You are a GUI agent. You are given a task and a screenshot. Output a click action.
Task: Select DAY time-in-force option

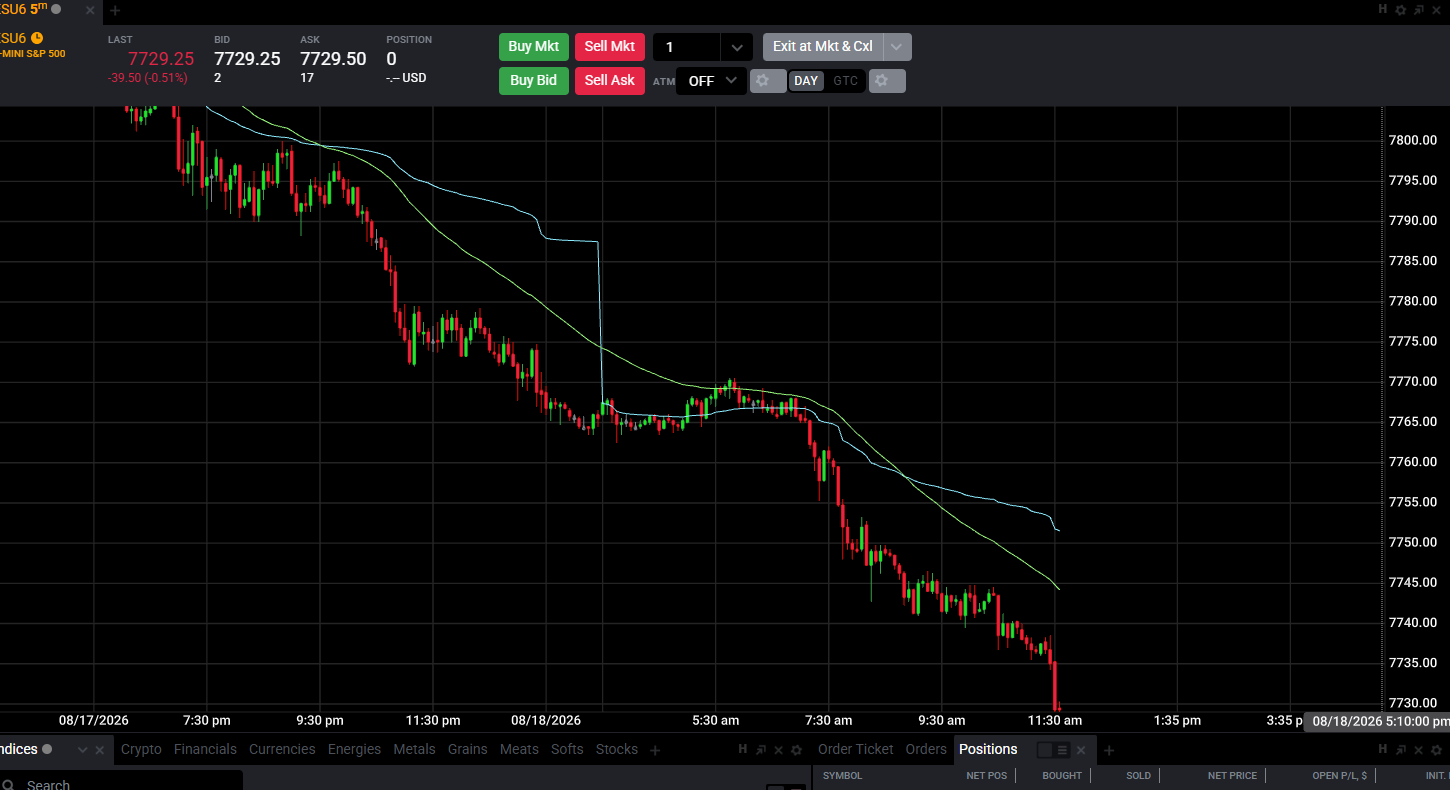pos(806,81)
